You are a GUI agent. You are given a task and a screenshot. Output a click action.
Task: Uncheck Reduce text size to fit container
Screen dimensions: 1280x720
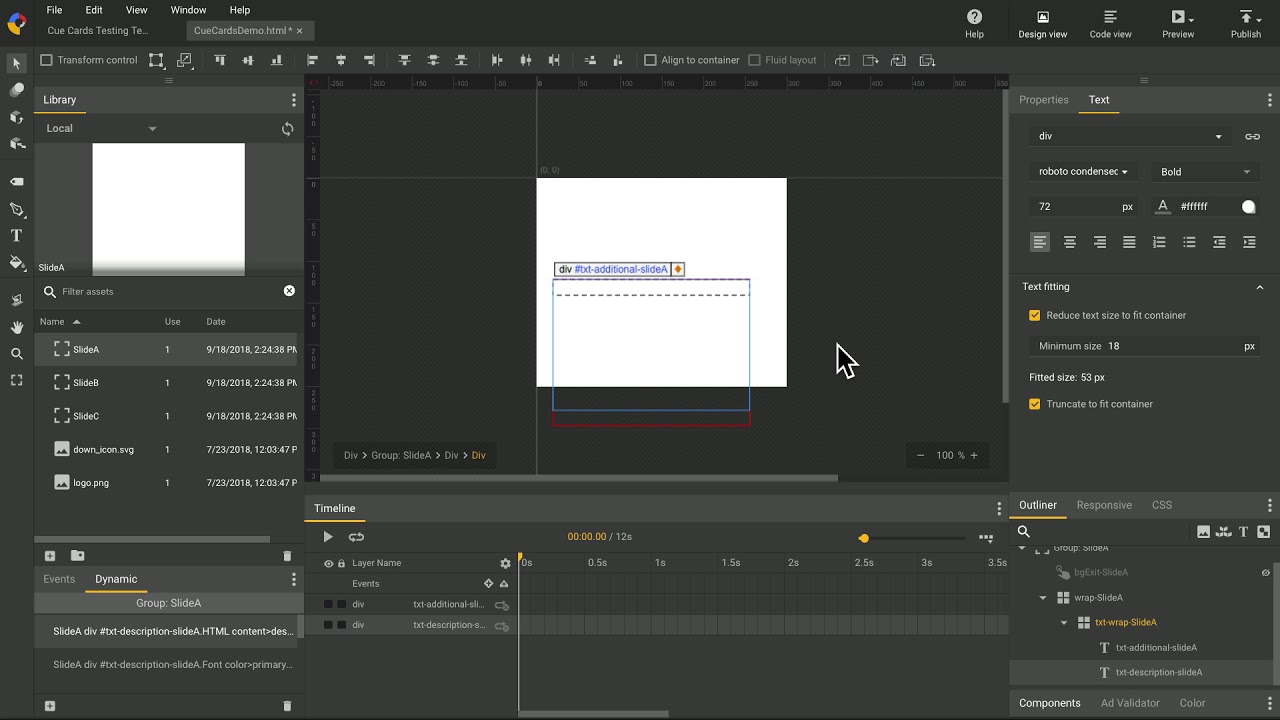click(1035, 315)
